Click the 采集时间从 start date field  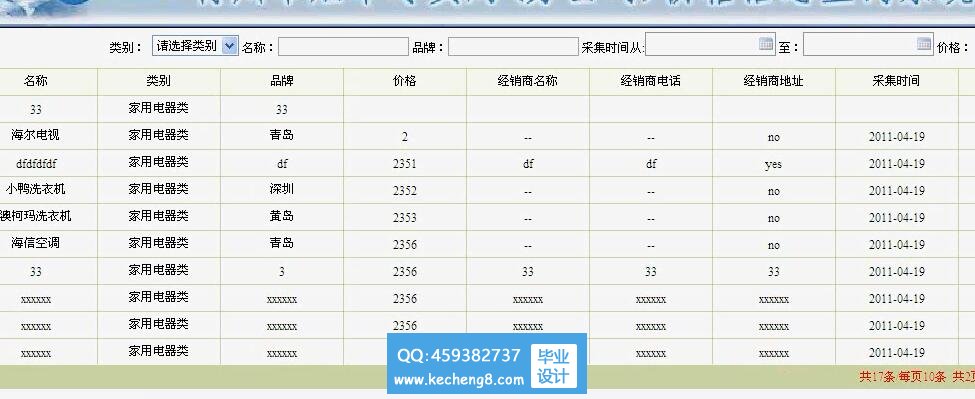pos(710,44)
